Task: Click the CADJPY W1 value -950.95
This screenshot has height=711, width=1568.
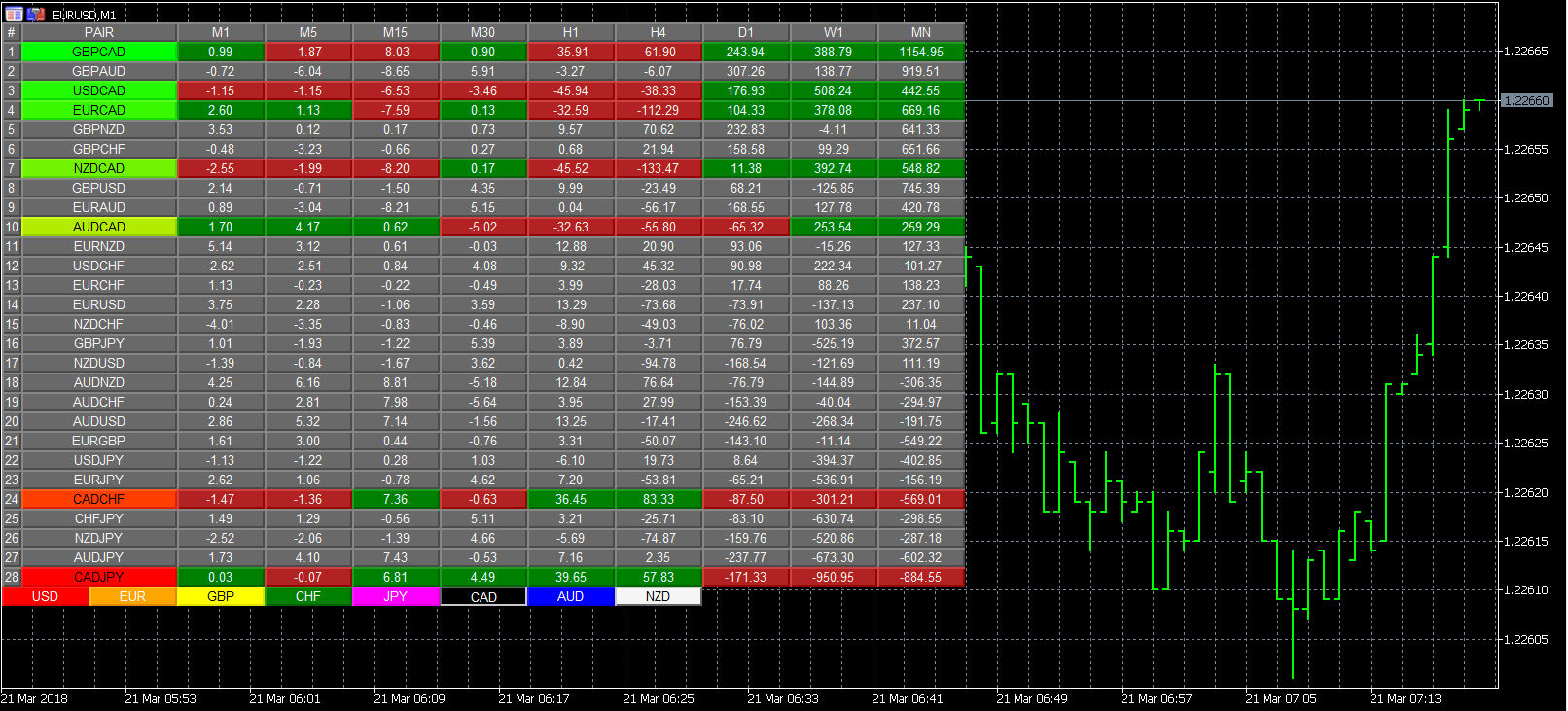Action: click(834, 577)
